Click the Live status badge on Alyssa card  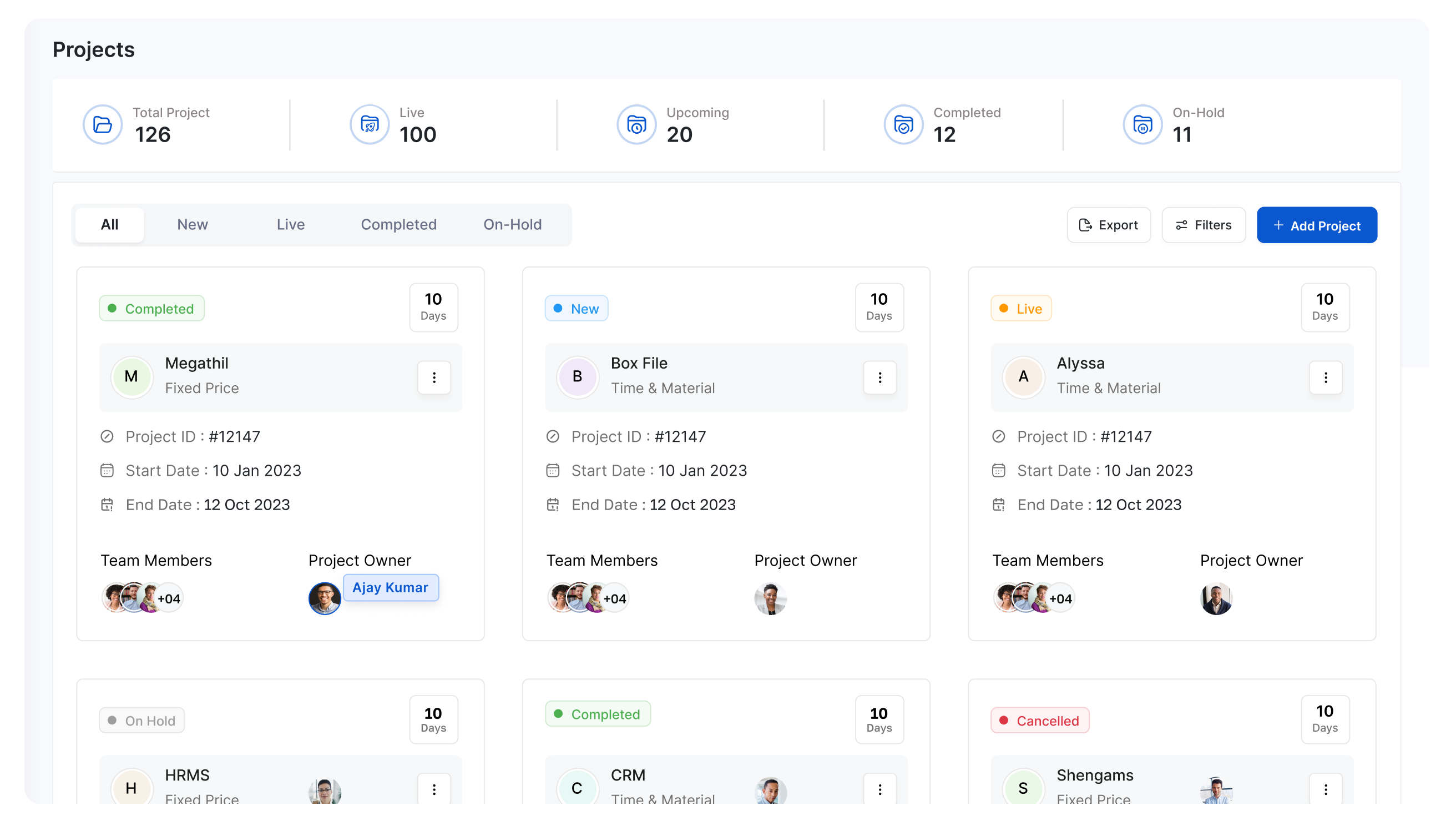coord(1021,309)
